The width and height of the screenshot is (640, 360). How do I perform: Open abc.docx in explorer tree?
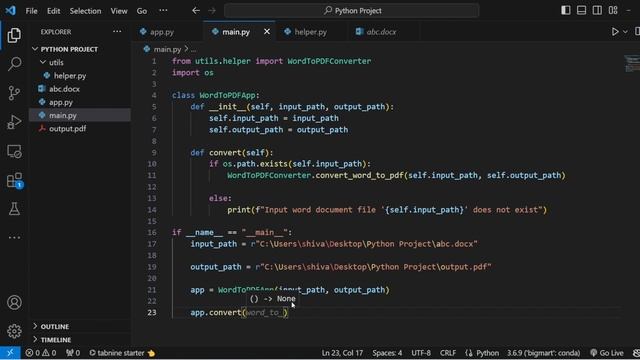(64, 89)
